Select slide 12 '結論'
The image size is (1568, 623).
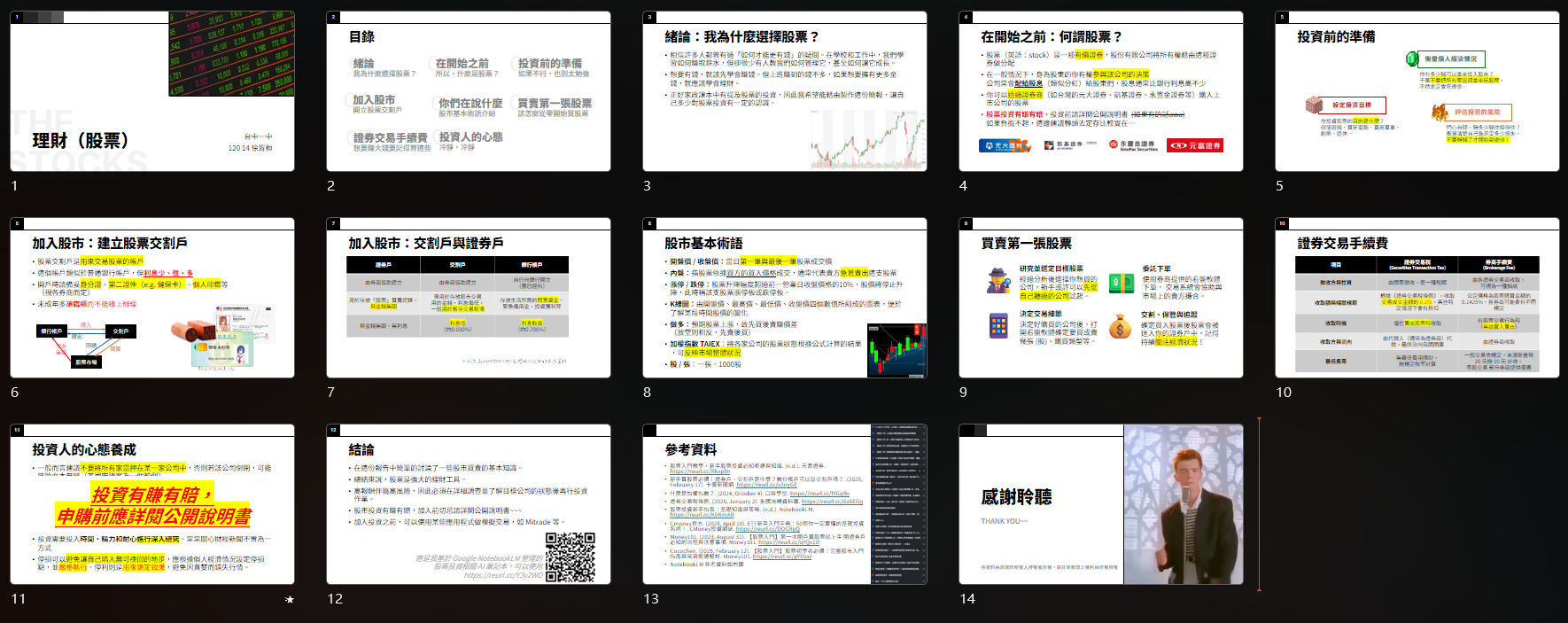[x=469, y=504]
